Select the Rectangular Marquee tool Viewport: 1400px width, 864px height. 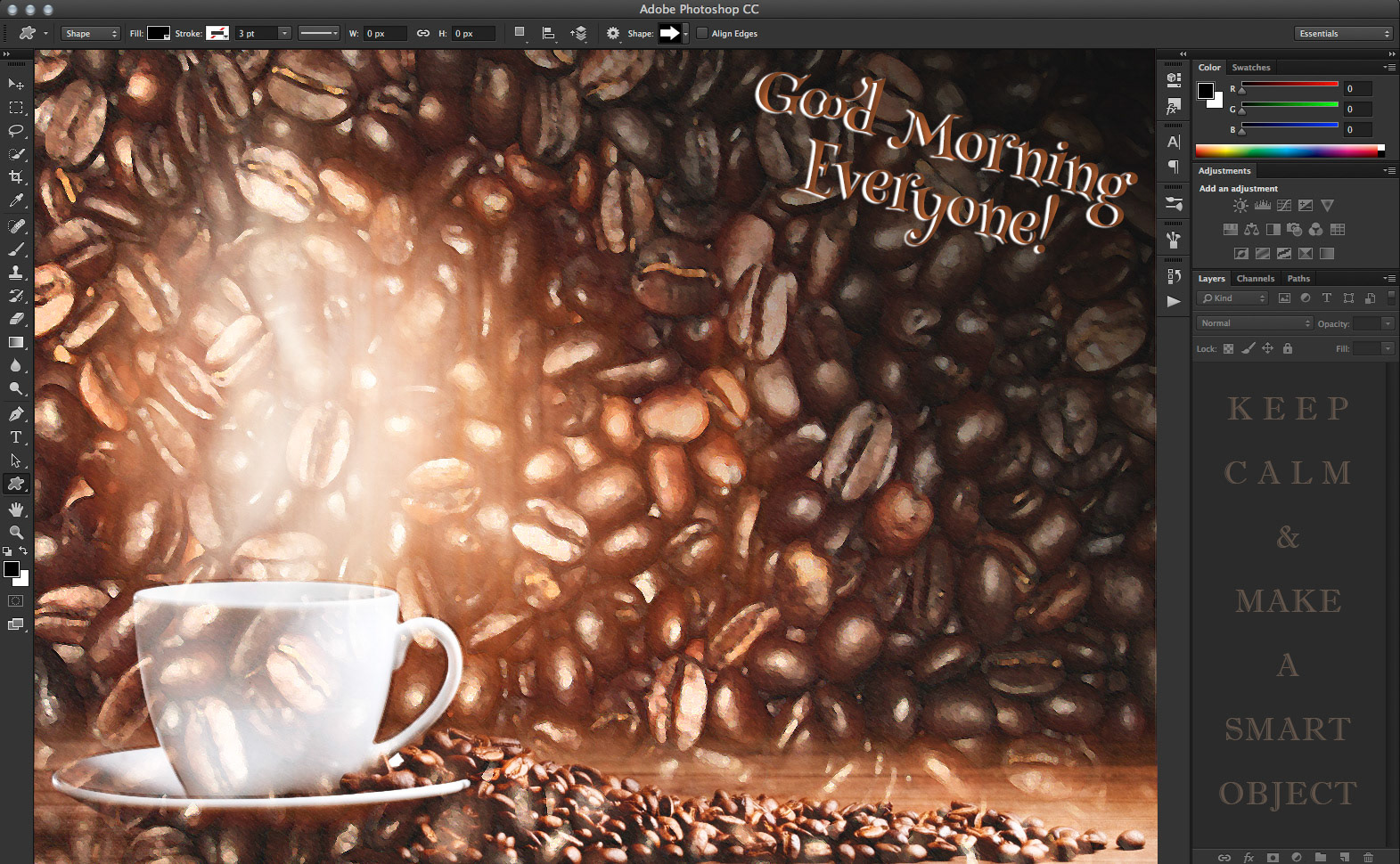[x=16, y=107]
